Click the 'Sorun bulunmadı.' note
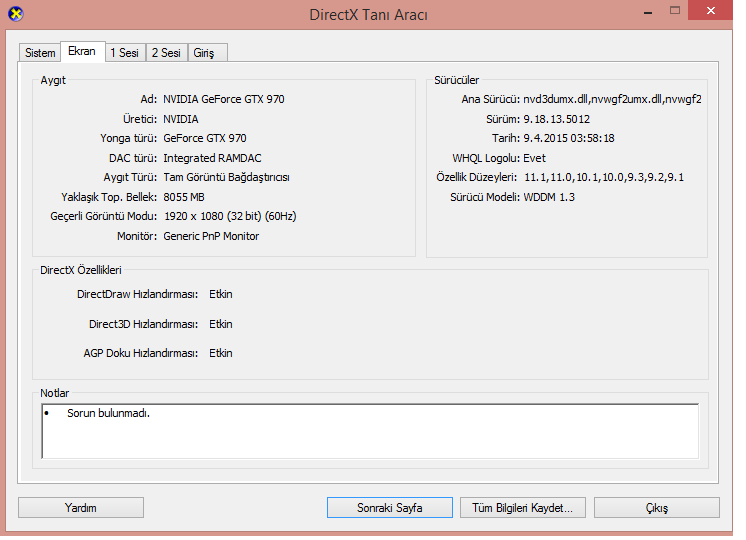The image size is (746, 540). 108,413
